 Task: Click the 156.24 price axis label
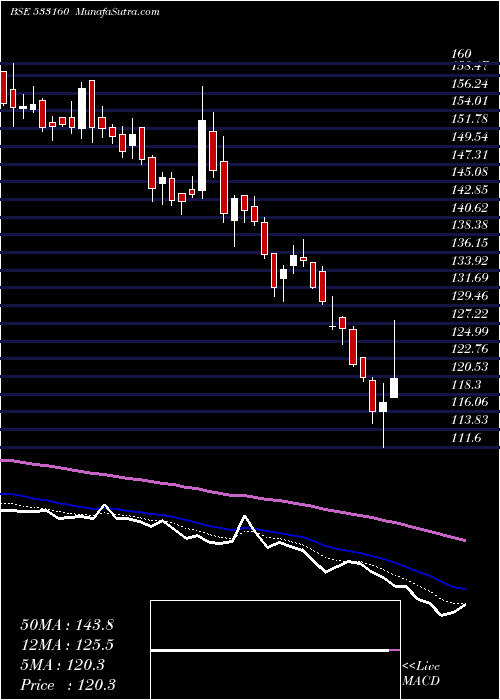(x=470, y=83)
